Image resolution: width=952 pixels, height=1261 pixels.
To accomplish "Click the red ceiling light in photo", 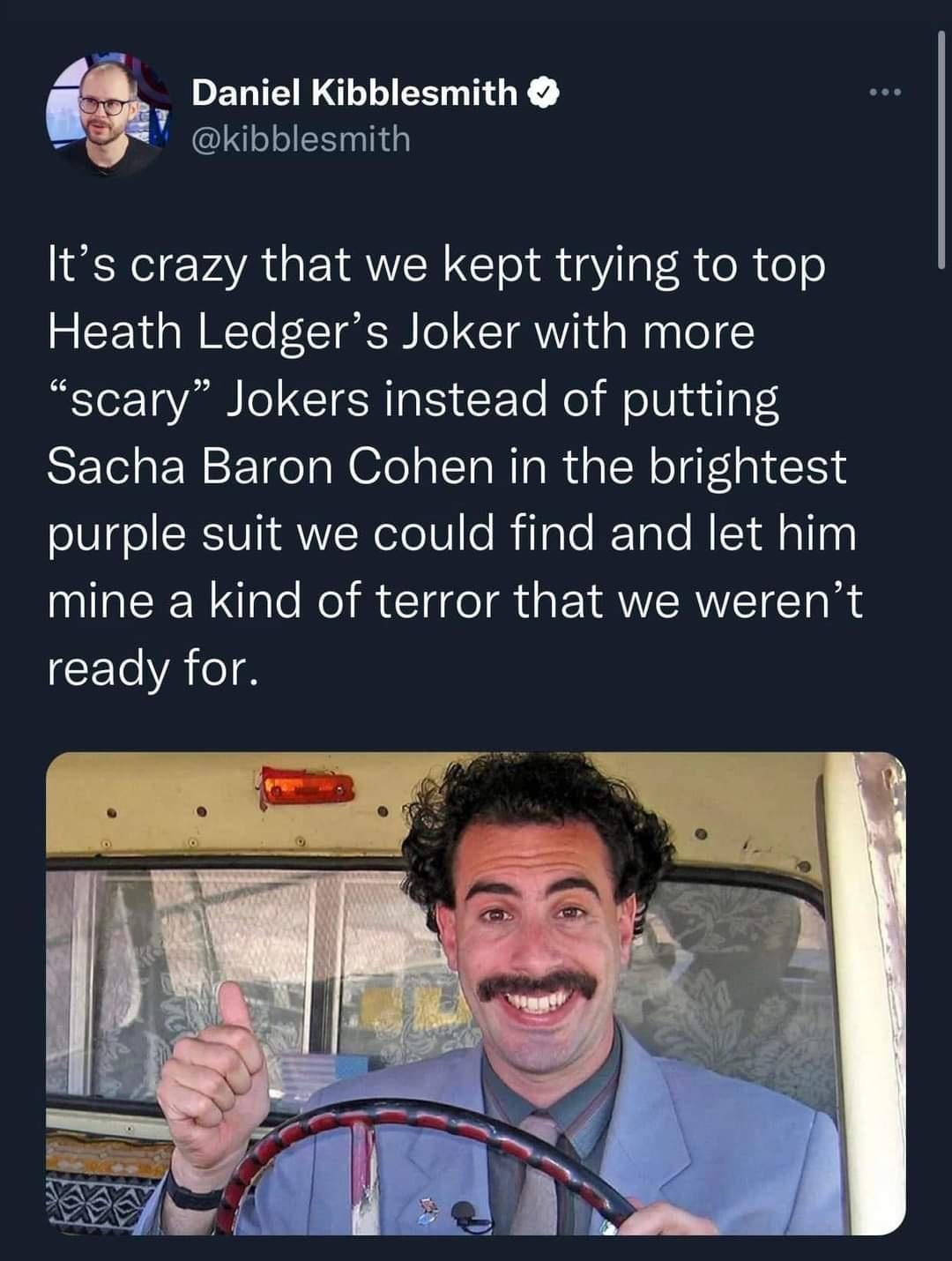I will coord(305,784).
